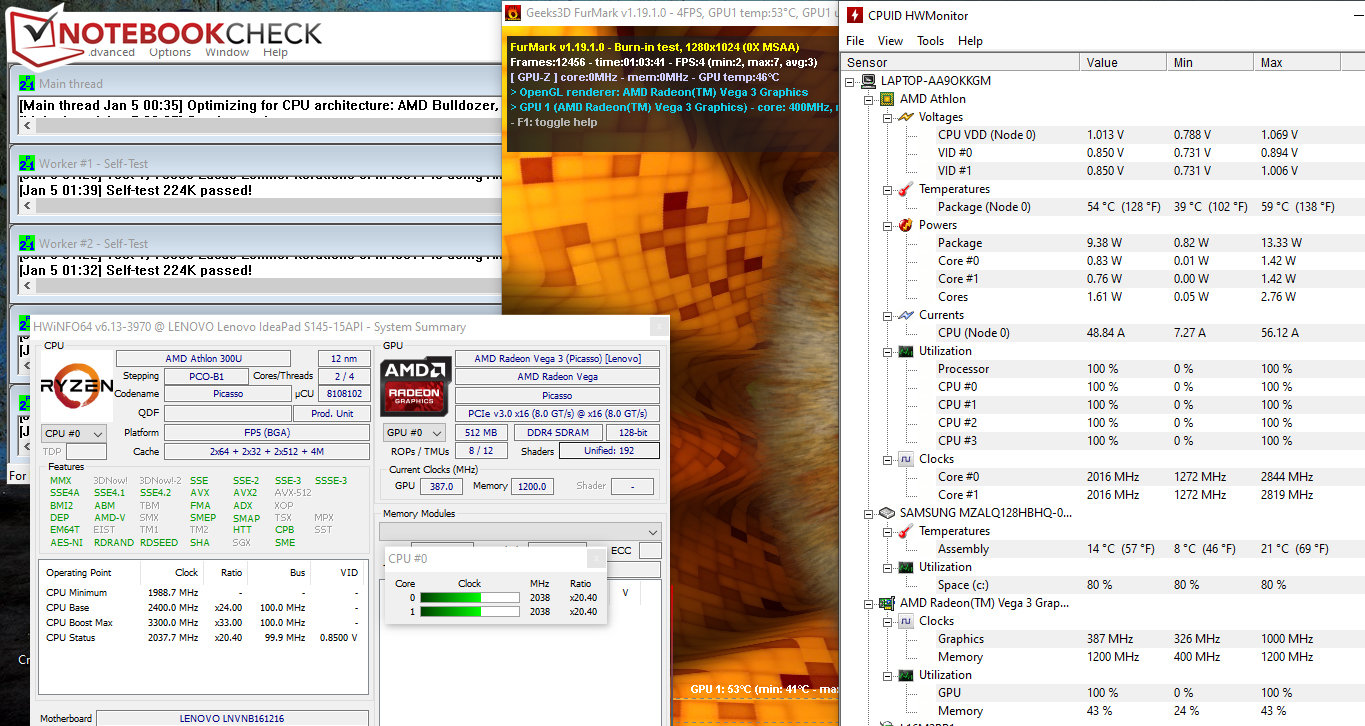Click the HWMonitor app icon in title bar

coord(856,15)
